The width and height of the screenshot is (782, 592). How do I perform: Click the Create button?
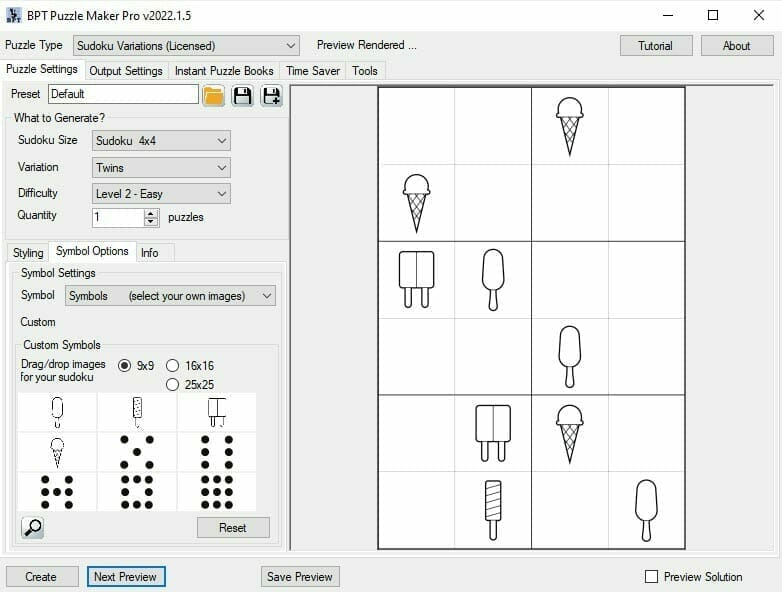pos(41,577)
